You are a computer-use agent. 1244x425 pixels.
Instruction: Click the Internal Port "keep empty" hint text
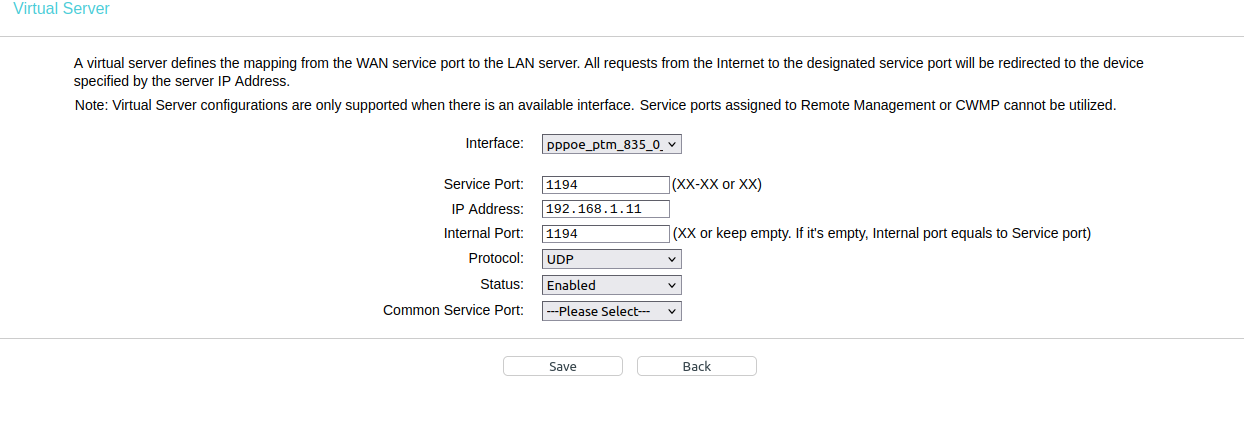pos(881,233)
